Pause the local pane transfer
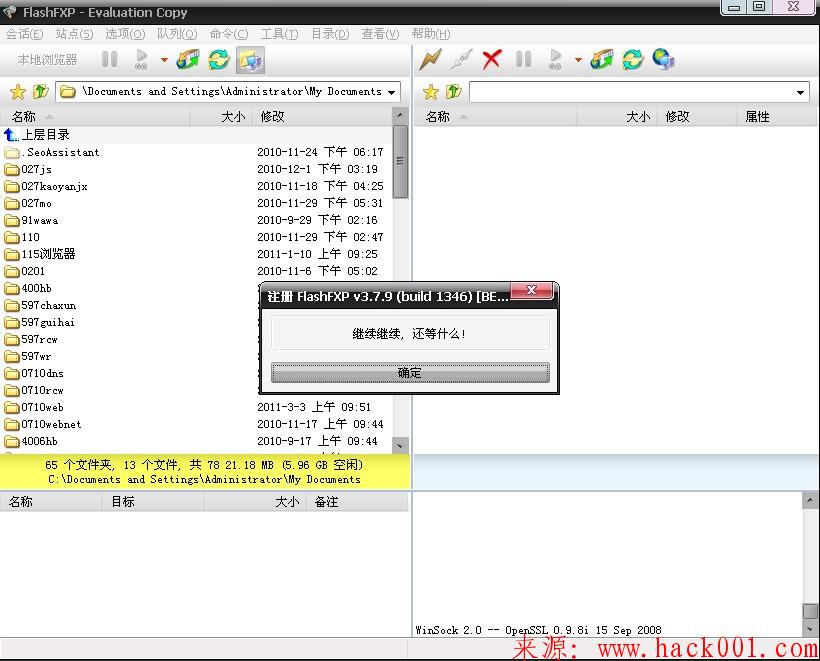Viewport: 820px width, 661px height. 110,59
